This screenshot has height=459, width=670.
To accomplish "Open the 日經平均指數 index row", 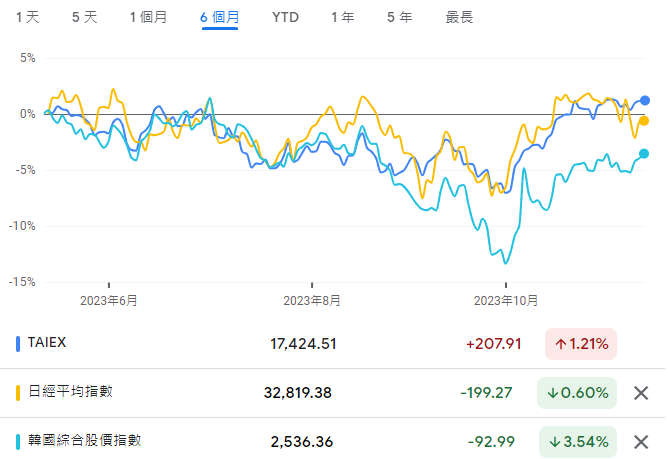I will pos(70,392).
